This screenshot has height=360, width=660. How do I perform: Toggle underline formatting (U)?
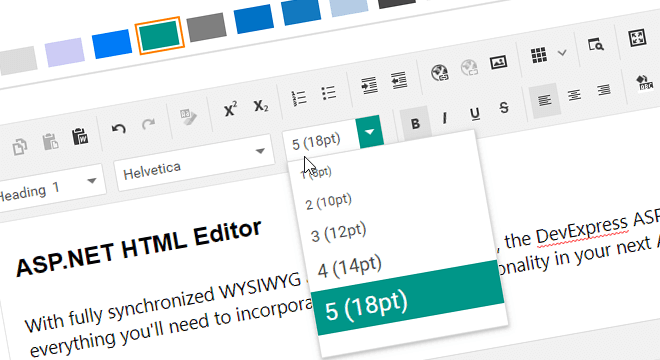coord(475,113)
